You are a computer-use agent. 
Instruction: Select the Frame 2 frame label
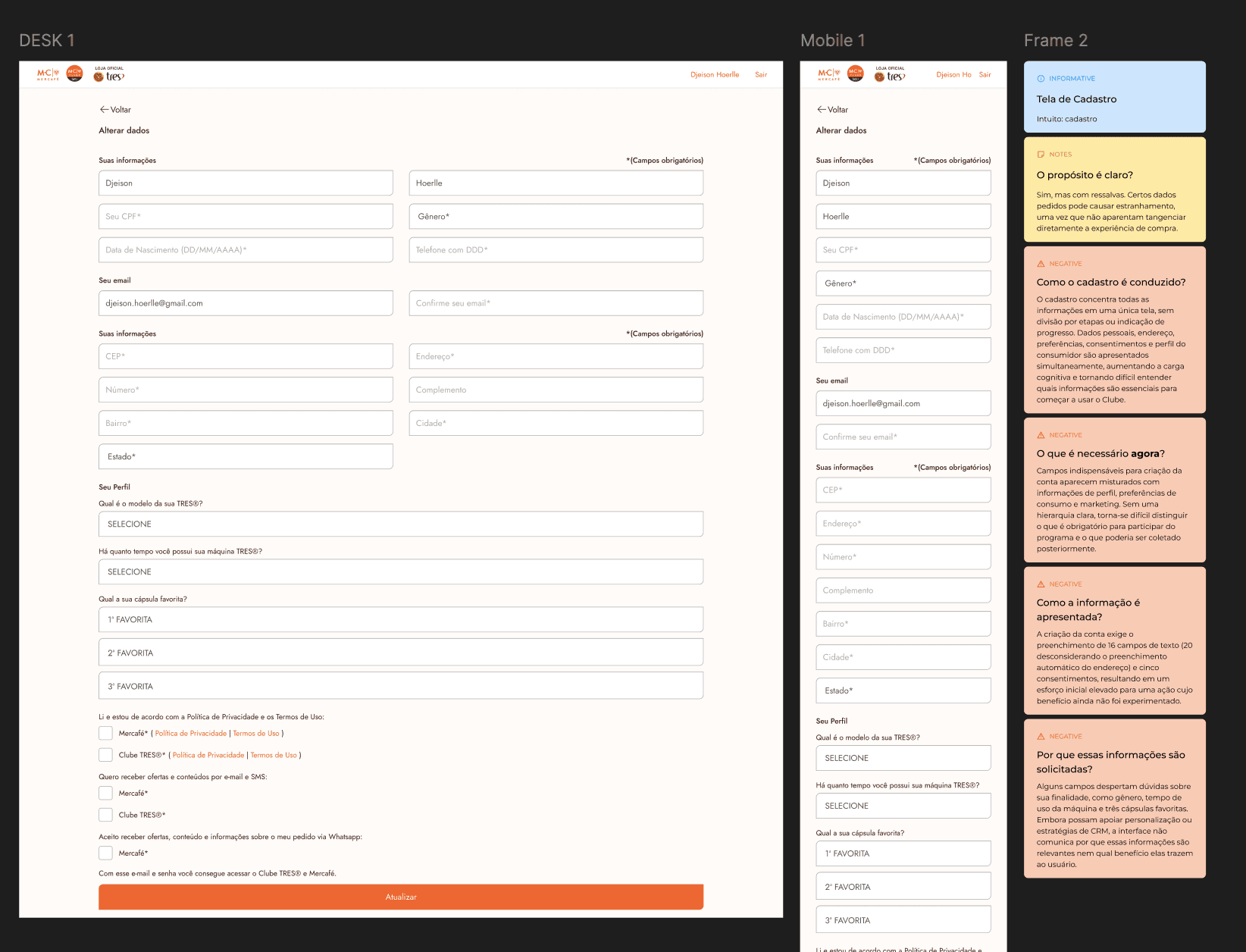[1055, 41]
